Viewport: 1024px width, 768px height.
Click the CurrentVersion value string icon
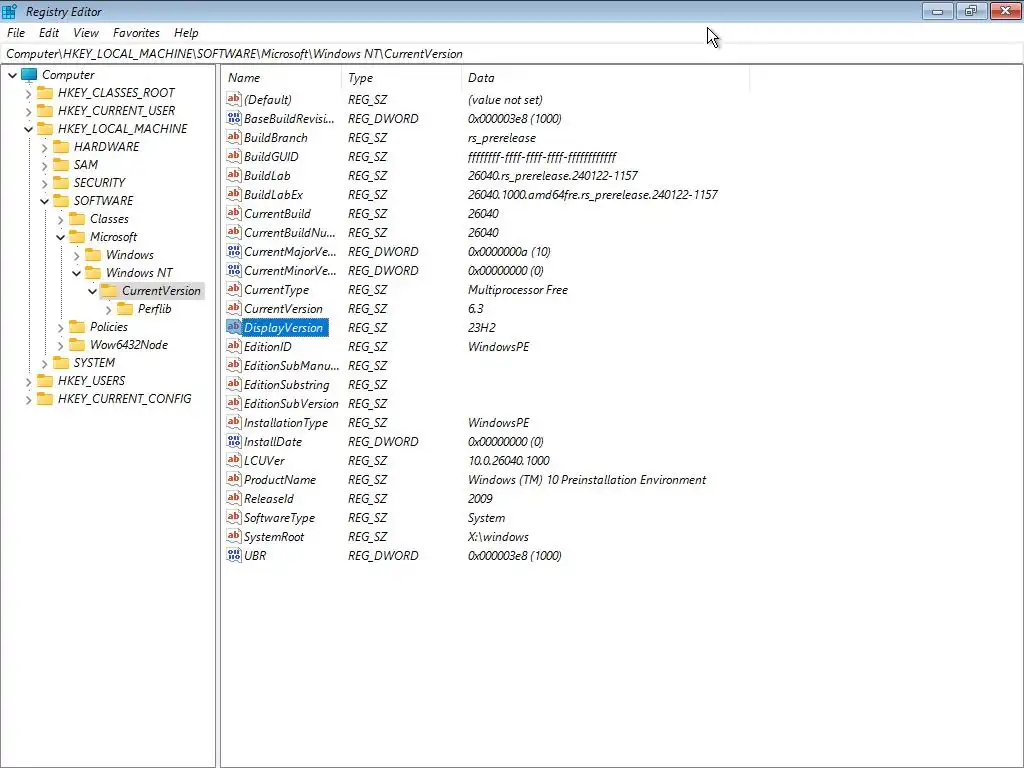click(234, 308)
